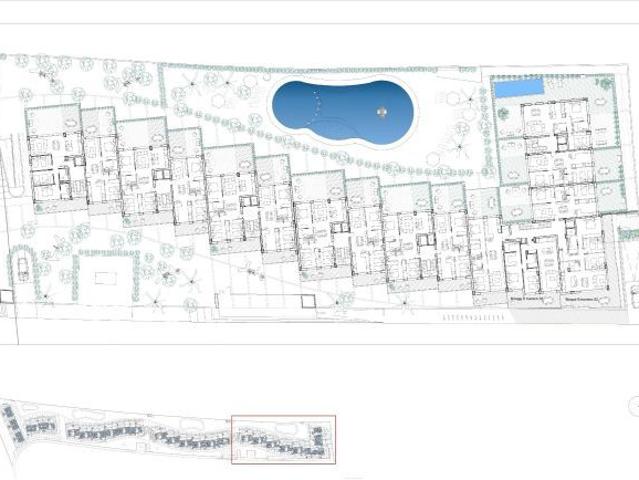Image resolution: width=639 pixels, height=480 pixels.
Task: Select the small rectangular light-blue pool
Action: pyautogui.click(x=519, y=88)
